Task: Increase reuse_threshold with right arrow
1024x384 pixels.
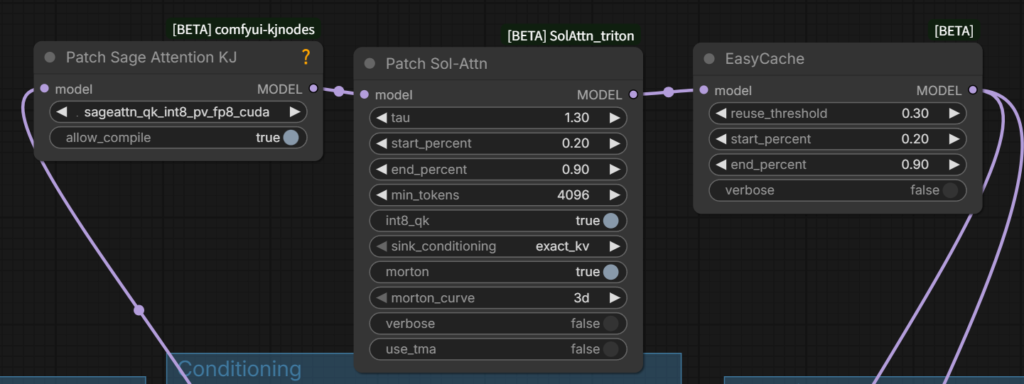Action: click(x=954, y=113)
